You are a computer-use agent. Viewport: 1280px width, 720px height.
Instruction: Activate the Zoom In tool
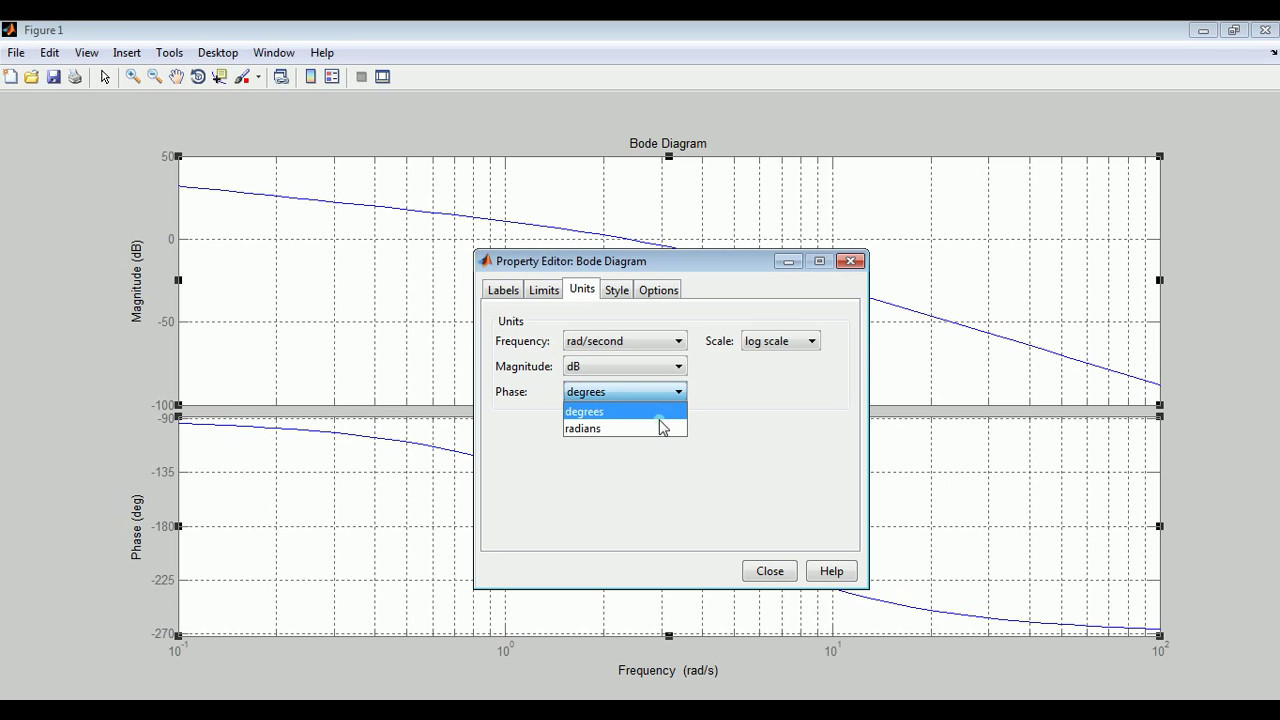coord(132,77)
